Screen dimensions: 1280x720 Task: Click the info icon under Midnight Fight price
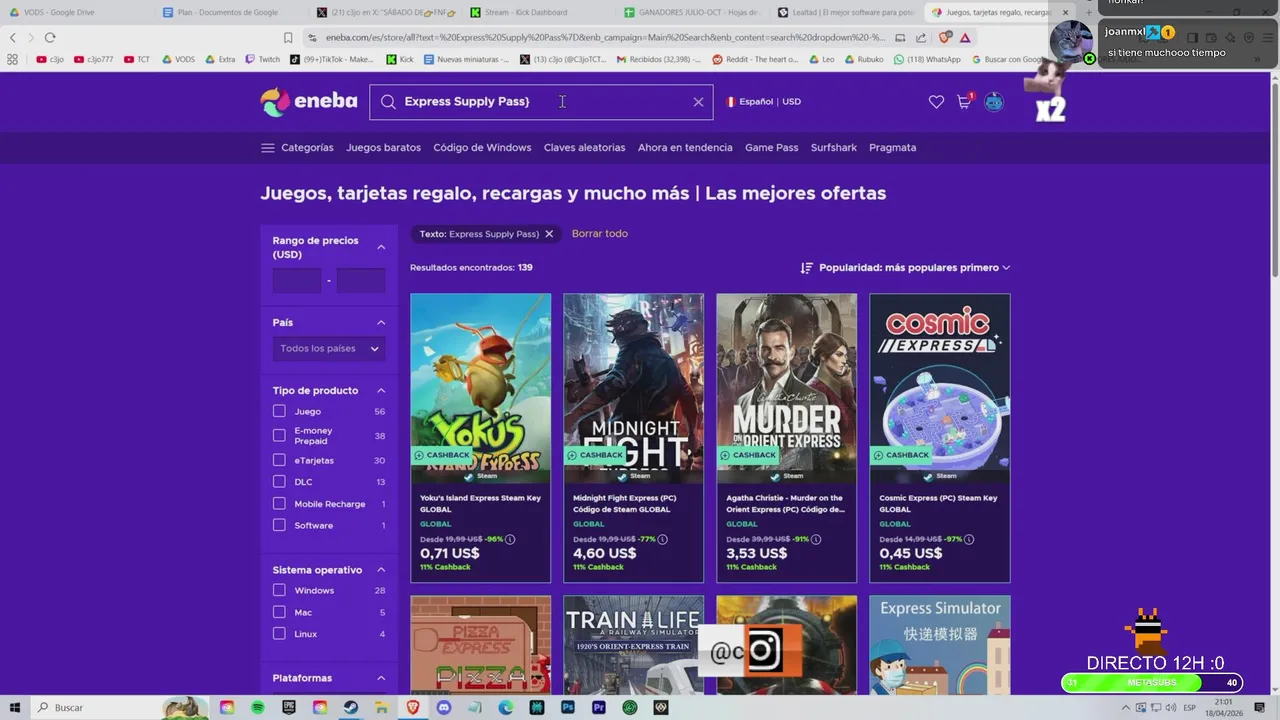coord(663,539)
